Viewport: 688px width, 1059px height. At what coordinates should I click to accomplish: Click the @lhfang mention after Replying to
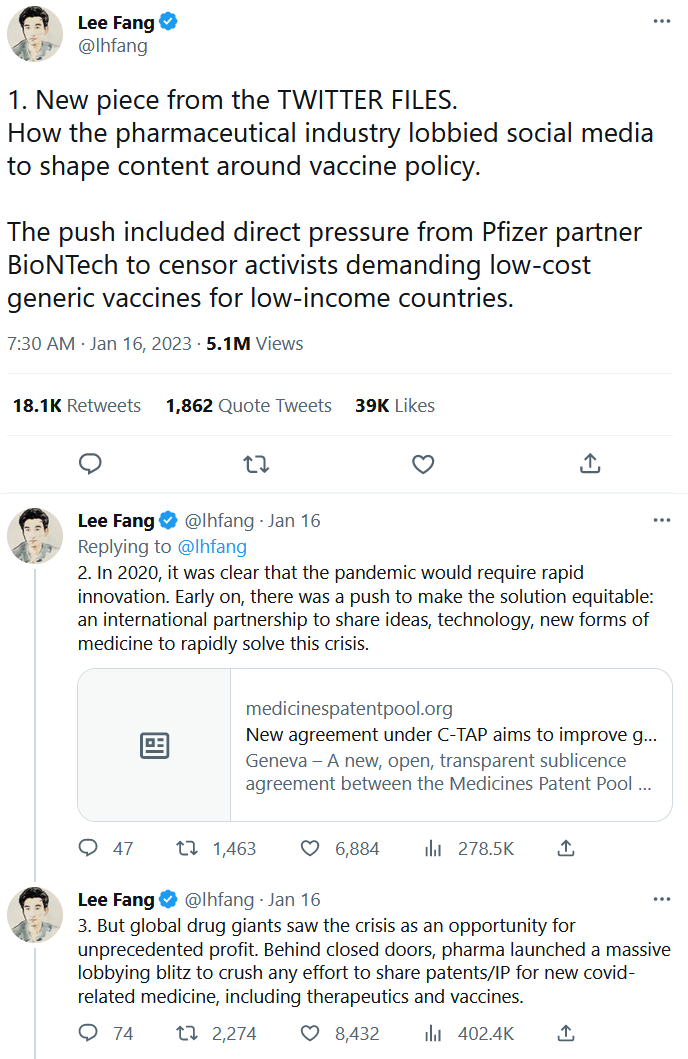211,547
